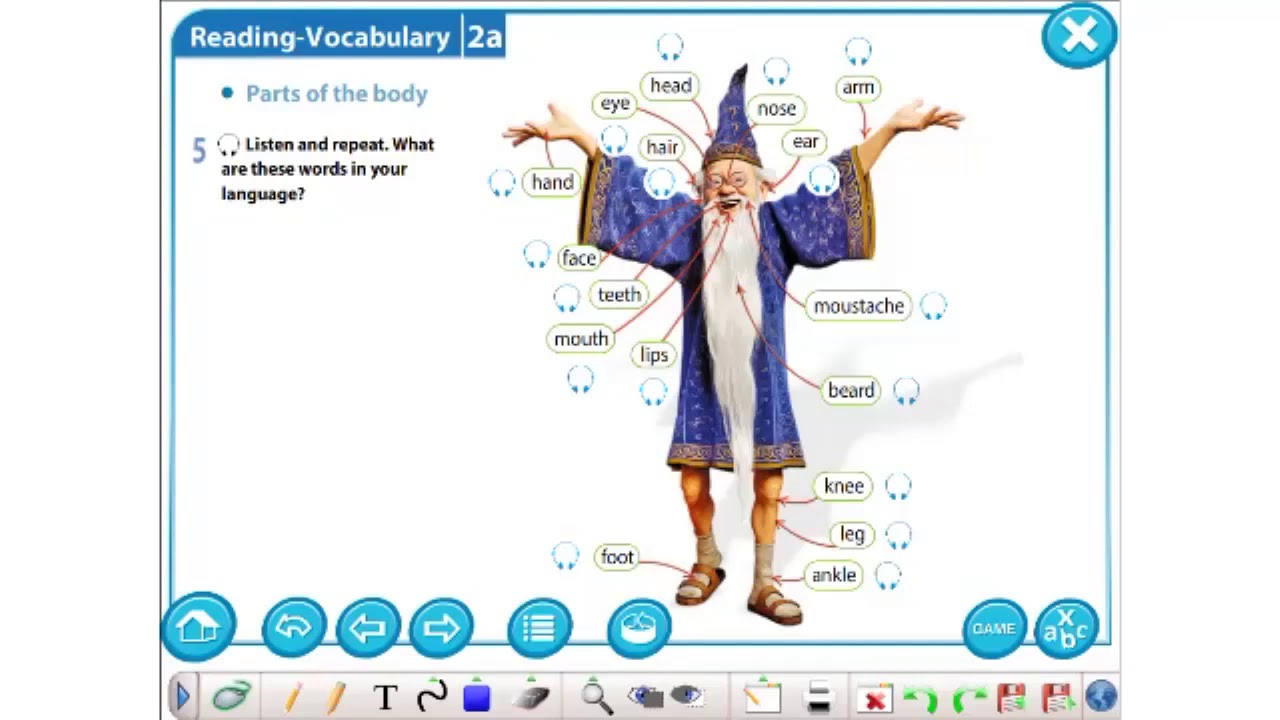
Task: Play the instruction audio headphone beside 5
Action: [228, 146]
